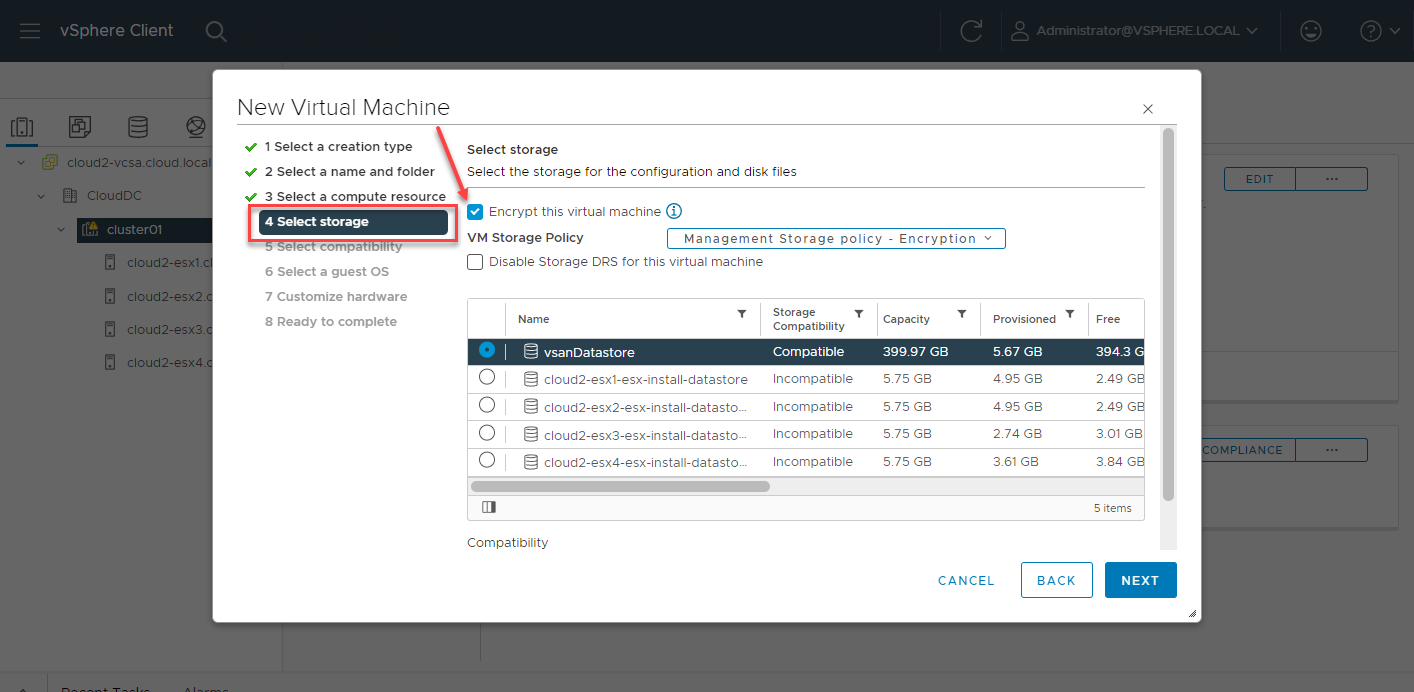Click the refresh icon in header
The image size is (1414, 692).
pos(971,31)
